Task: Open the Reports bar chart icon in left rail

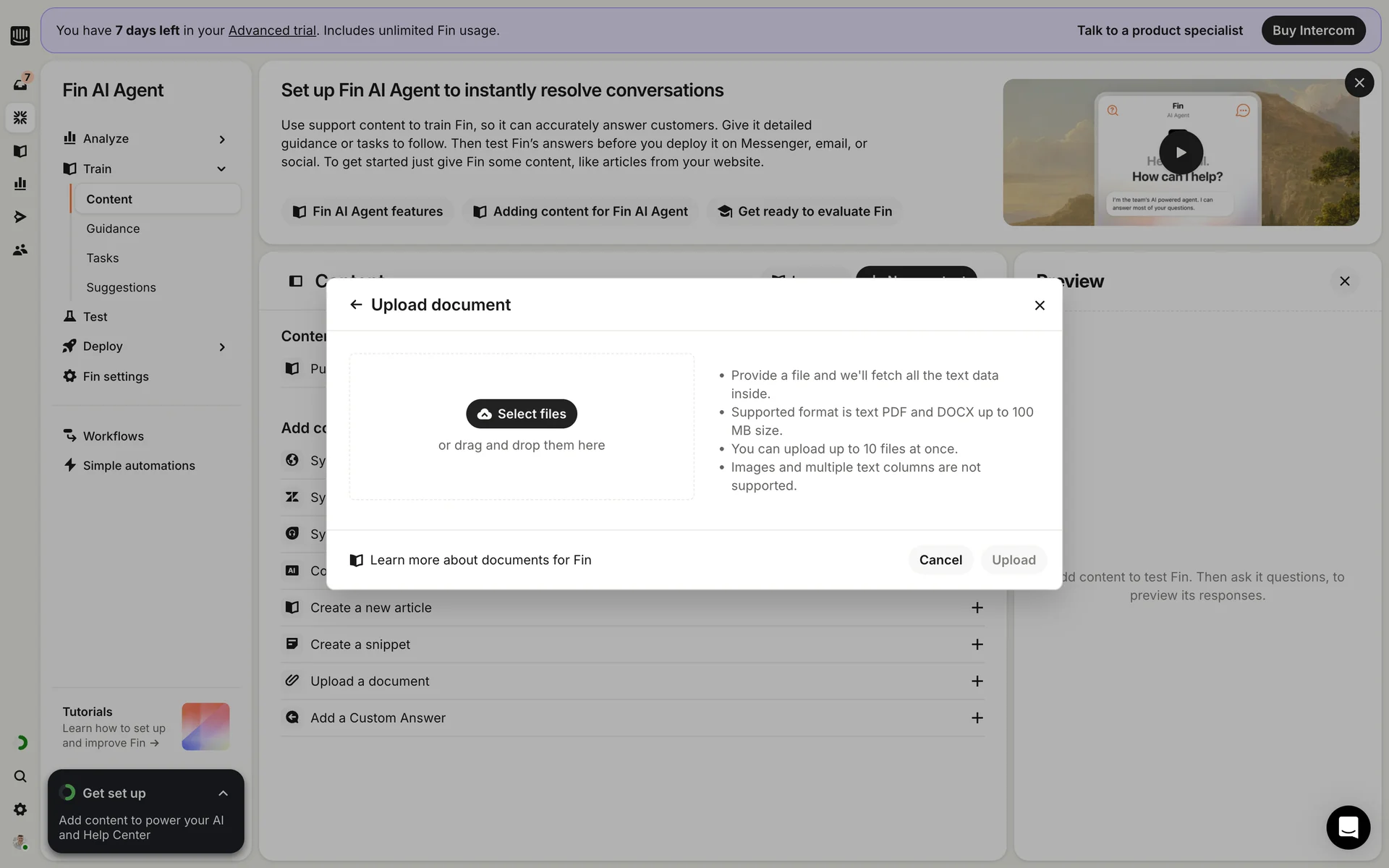Action: click(20, 184)
